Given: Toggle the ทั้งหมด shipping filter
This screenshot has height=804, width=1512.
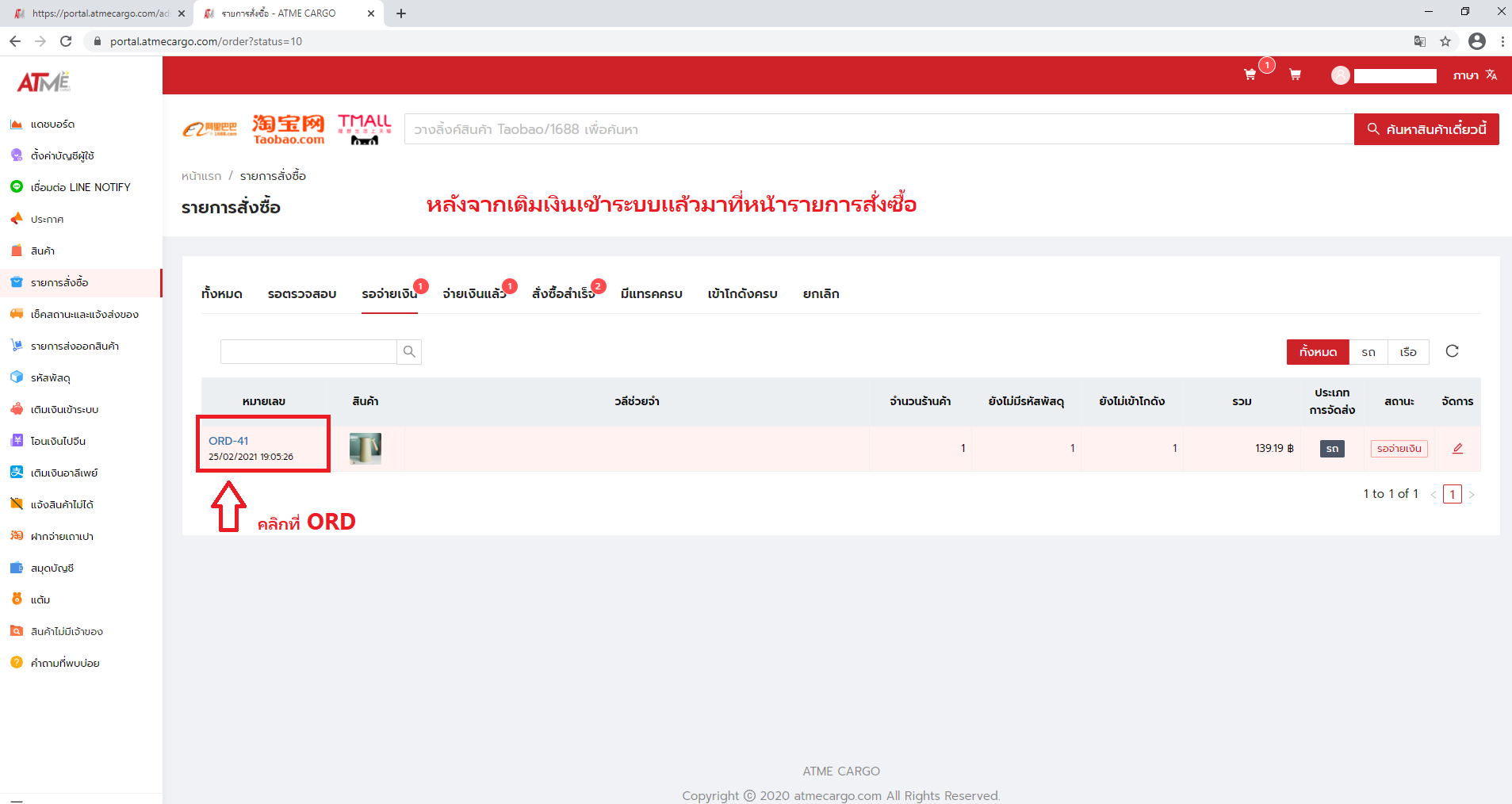Looking at the screenshot, I should [1317, 351].
